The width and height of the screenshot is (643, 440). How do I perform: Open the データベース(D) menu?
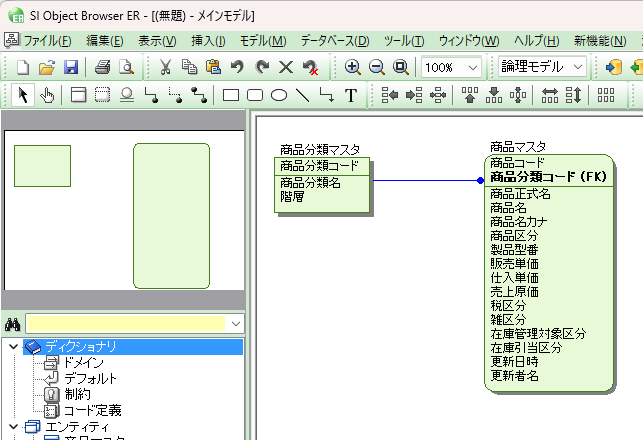click(335, 41)
